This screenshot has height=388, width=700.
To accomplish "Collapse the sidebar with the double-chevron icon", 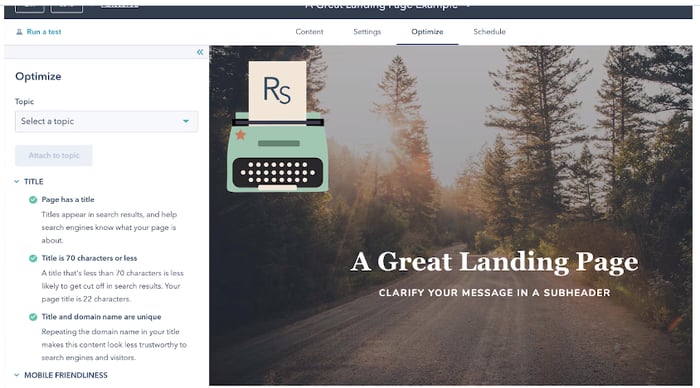I will coord(200,52).
